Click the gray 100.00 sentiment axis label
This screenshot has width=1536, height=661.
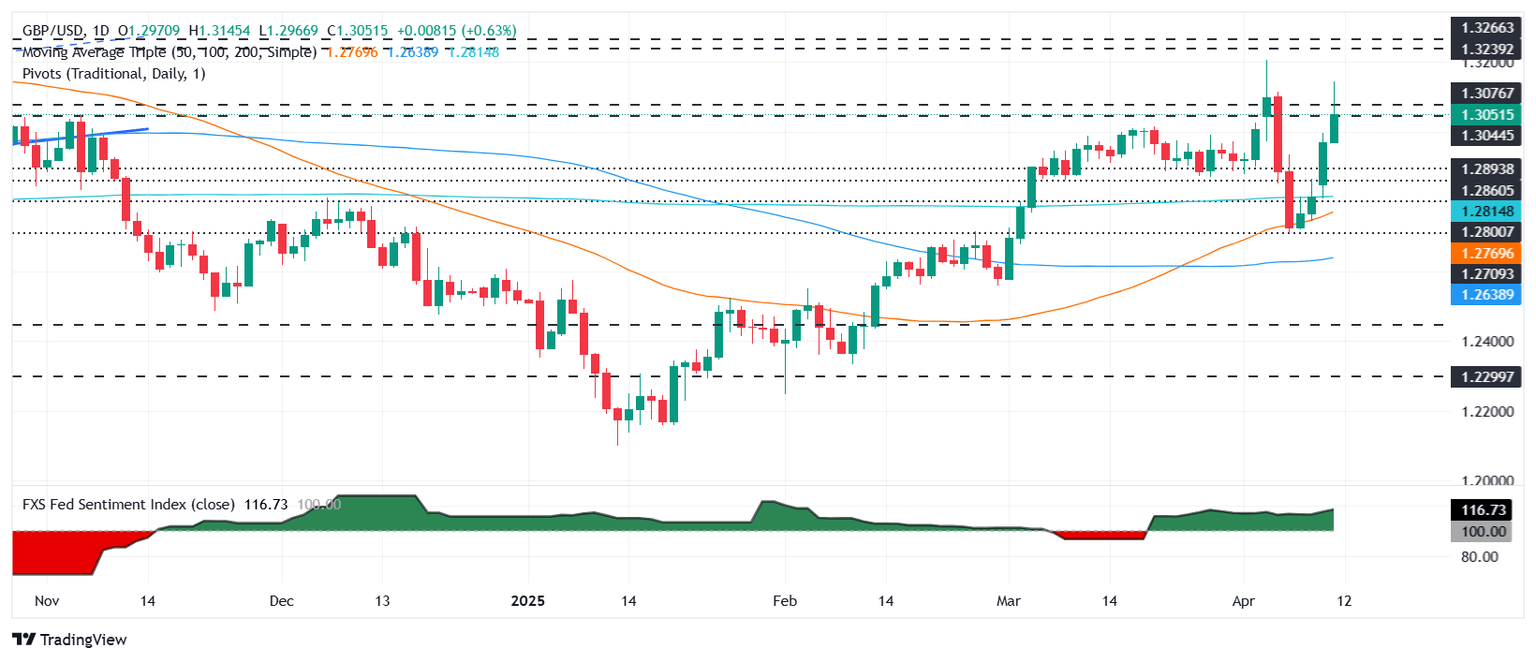click(1487, 530)
